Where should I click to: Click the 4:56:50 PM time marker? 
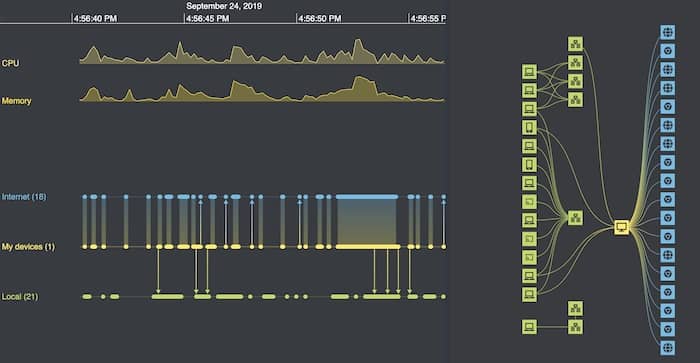[319, 18]
